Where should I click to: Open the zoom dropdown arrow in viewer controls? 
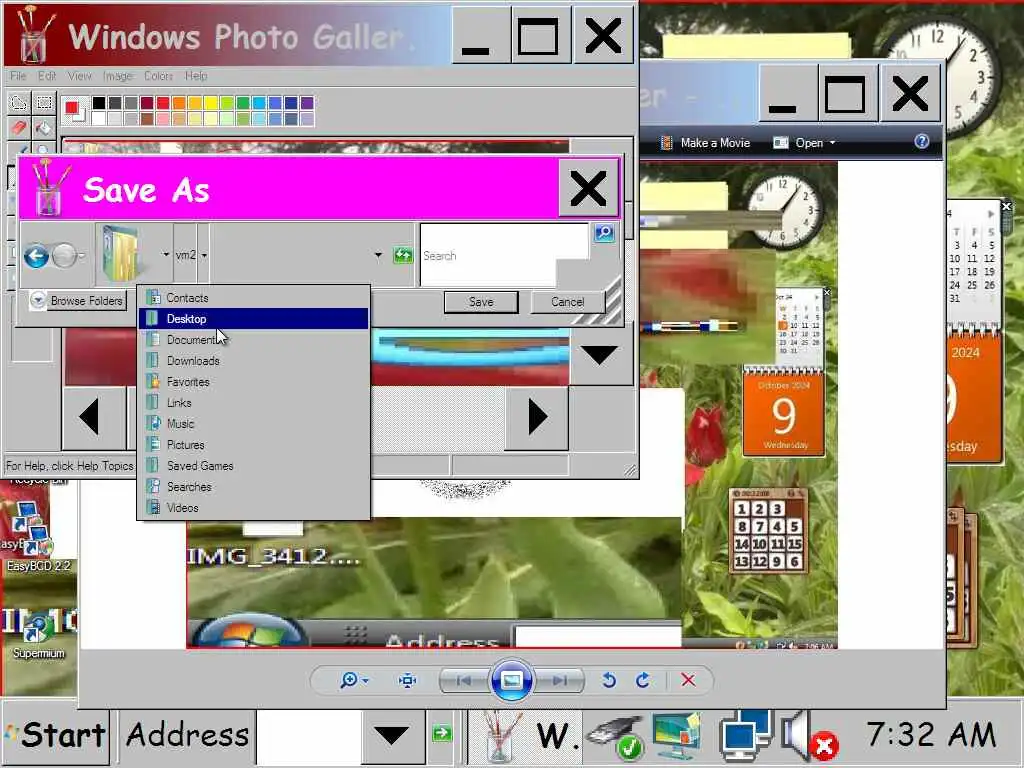(365, 680)
